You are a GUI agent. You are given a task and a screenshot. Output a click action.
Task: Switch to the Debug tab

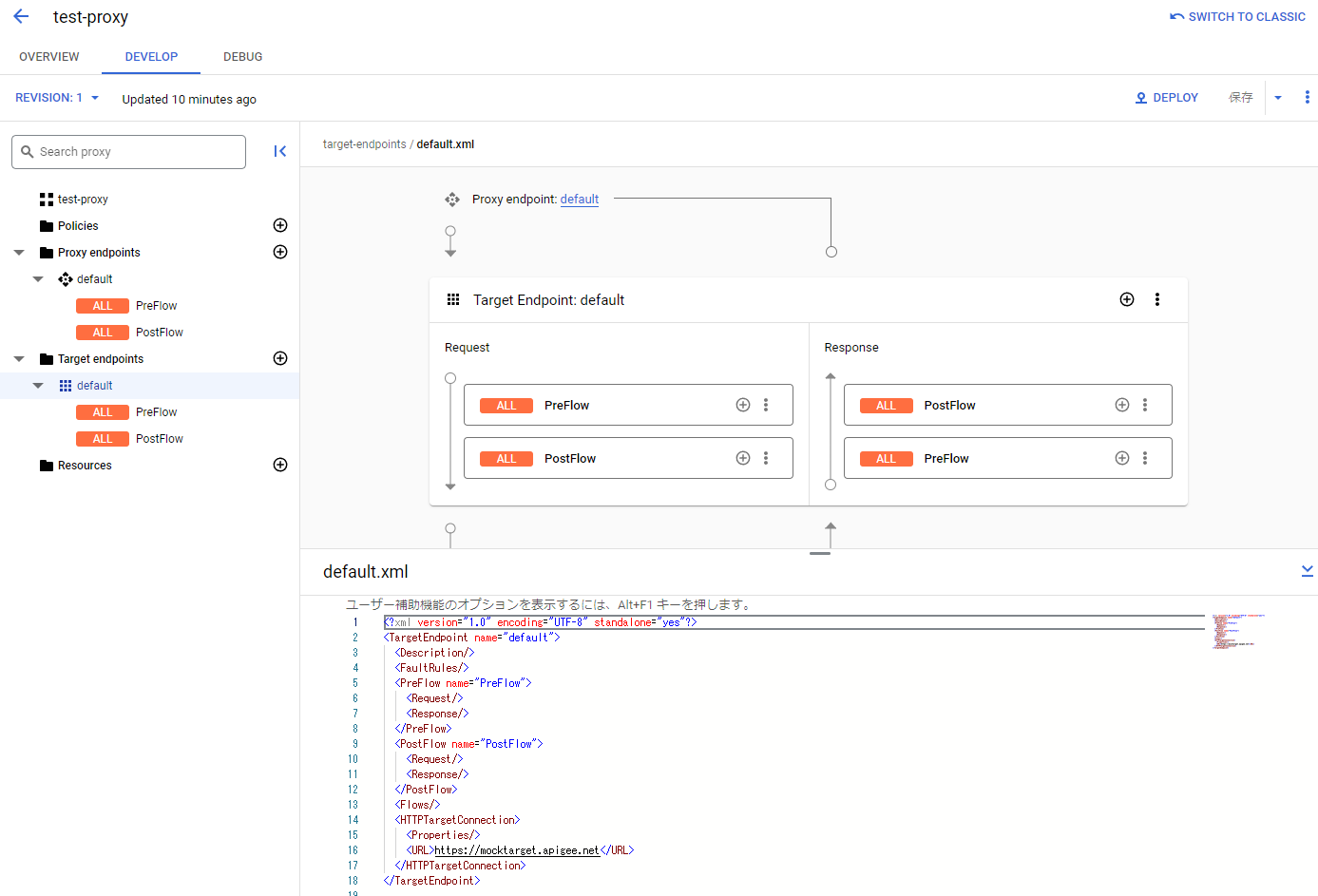coord(243,56)
